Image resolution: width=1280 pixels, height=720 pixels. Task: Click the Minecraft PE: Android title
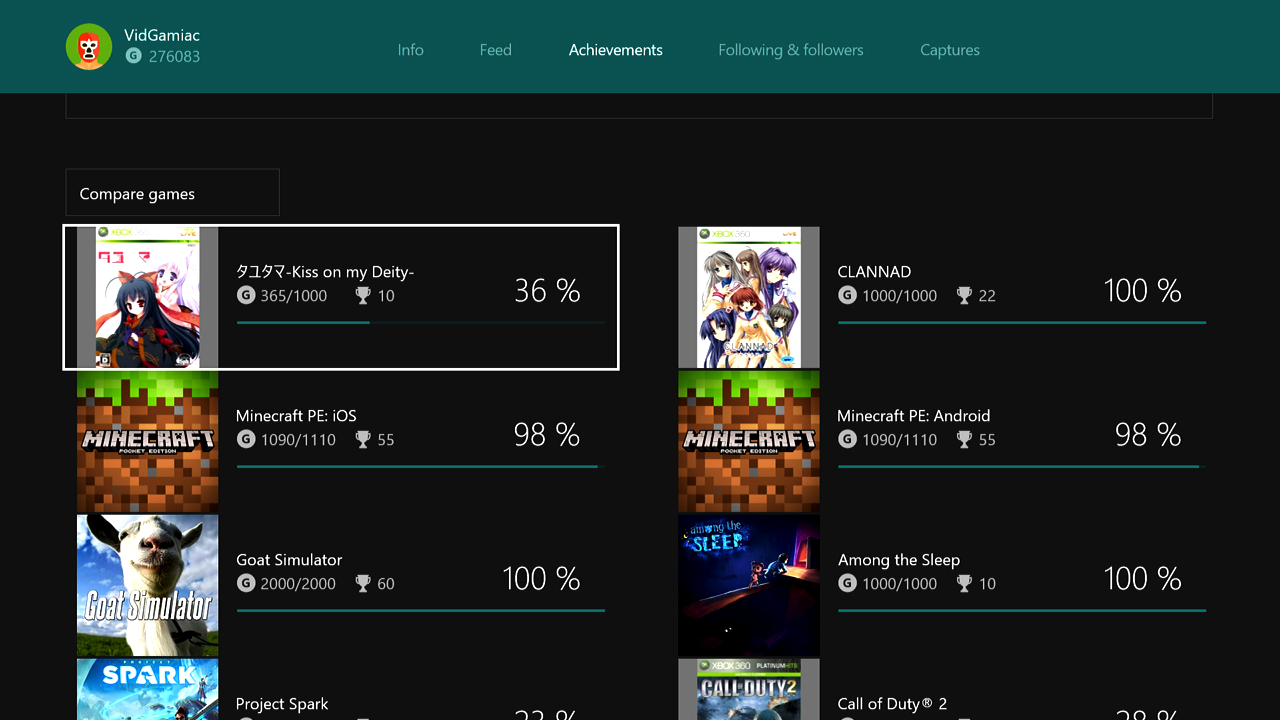[x=914, y=416]
